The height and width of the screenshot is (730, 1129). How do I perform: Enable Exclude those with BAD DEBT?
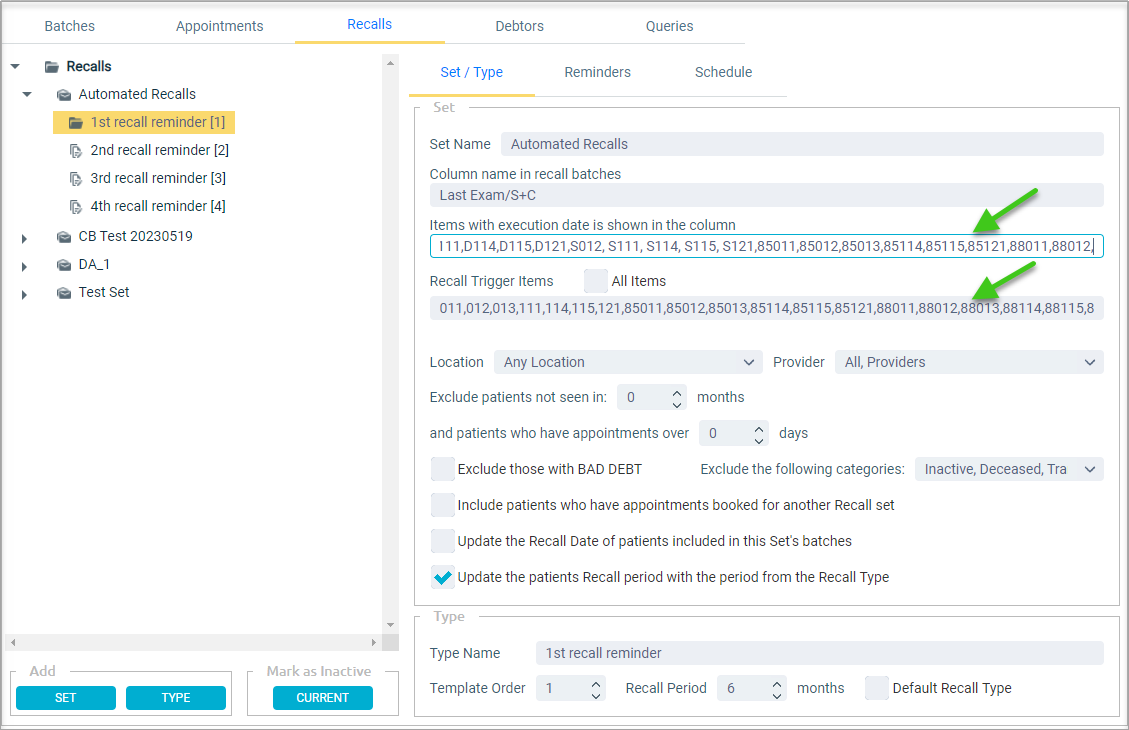pos(442,469)
